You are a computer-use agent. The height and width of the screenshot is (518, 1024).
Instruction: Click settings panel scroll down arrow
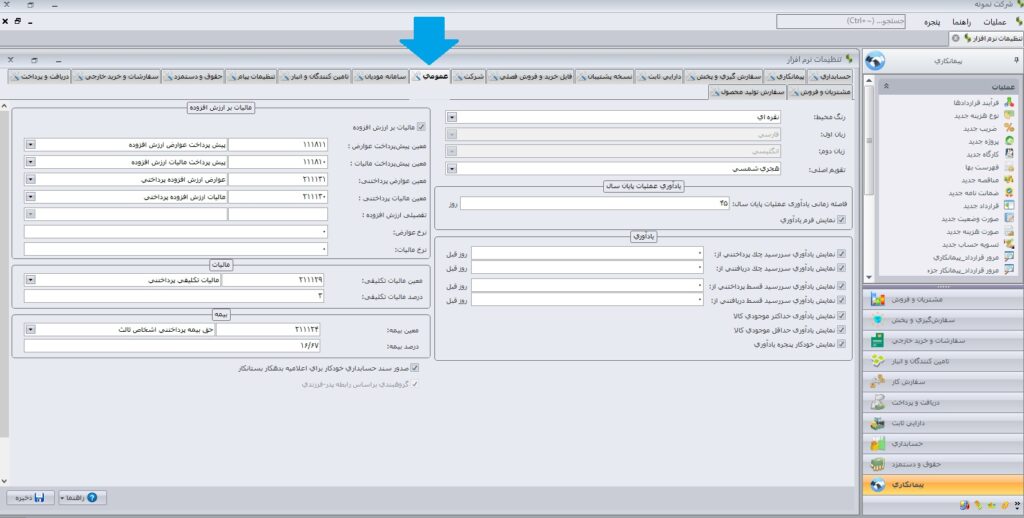click(x=5, y=481)
